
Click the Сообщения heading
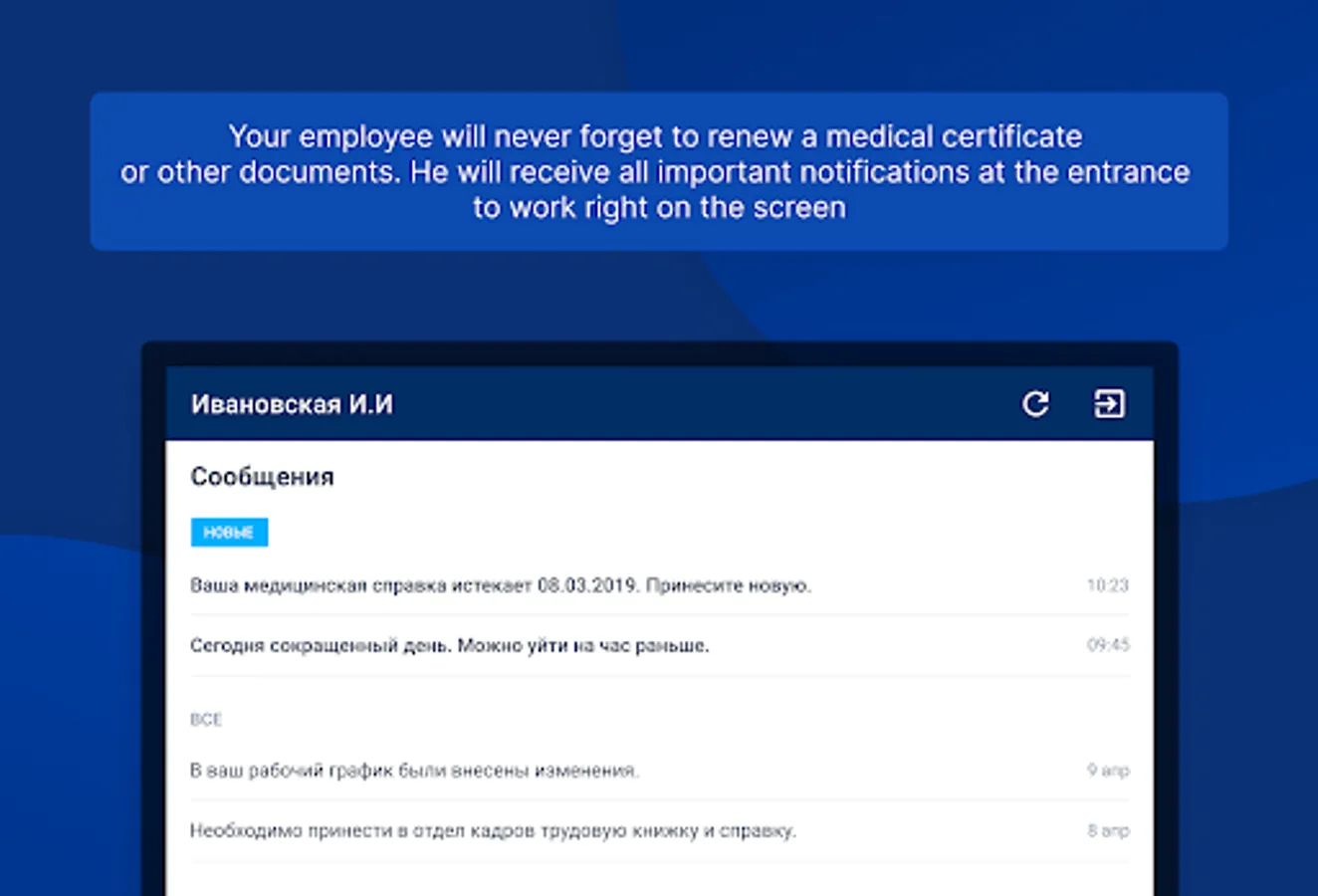(262, 477)
